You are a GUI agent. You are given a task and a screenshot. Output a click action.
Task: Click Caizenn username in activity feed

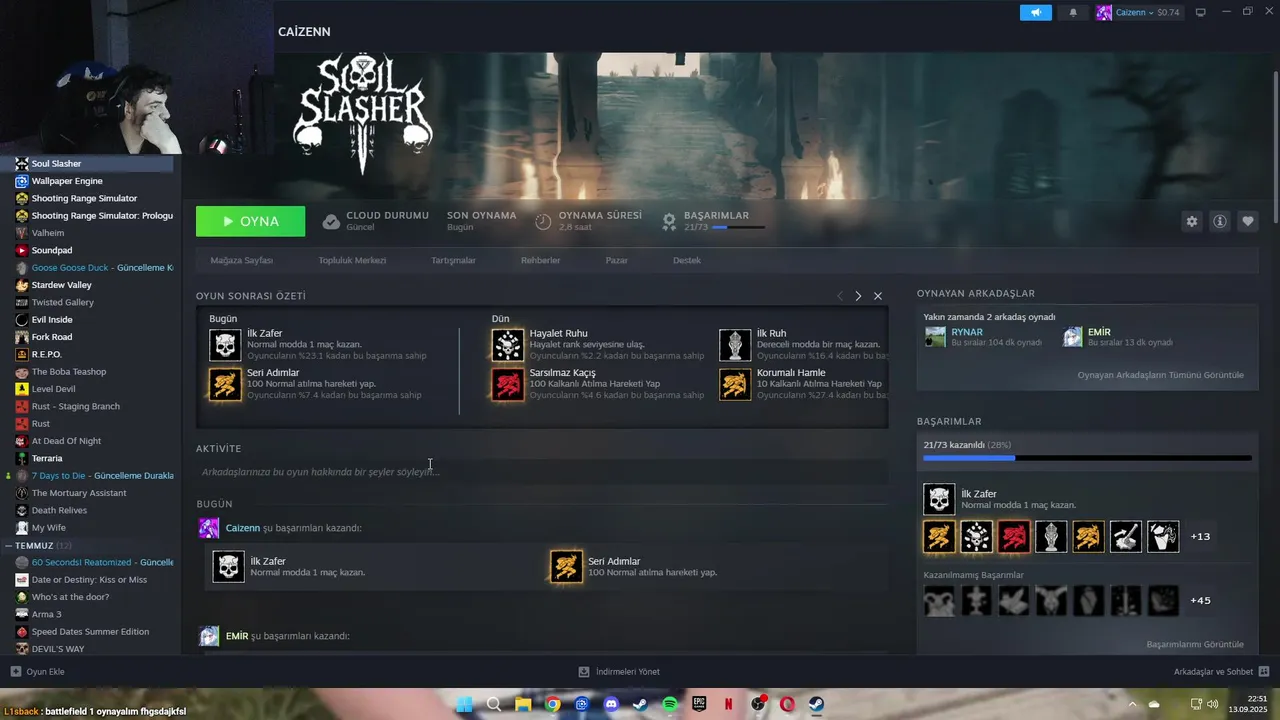(243, 528)
